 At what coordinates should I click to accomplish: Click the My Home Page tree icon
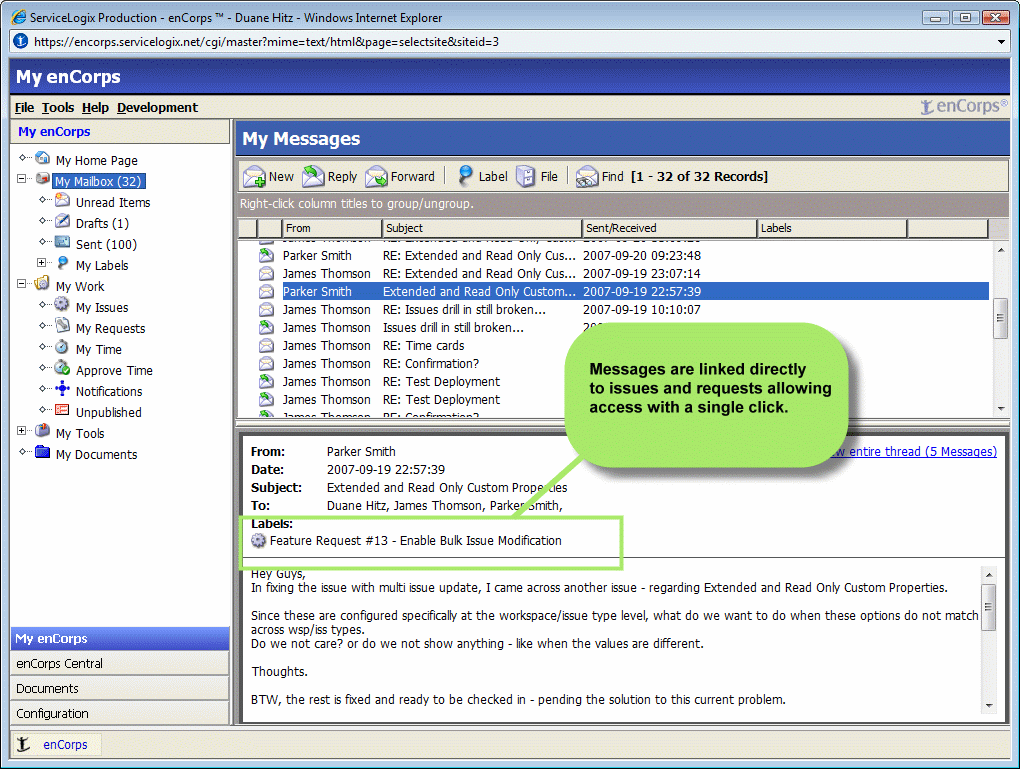pos(43,159)
